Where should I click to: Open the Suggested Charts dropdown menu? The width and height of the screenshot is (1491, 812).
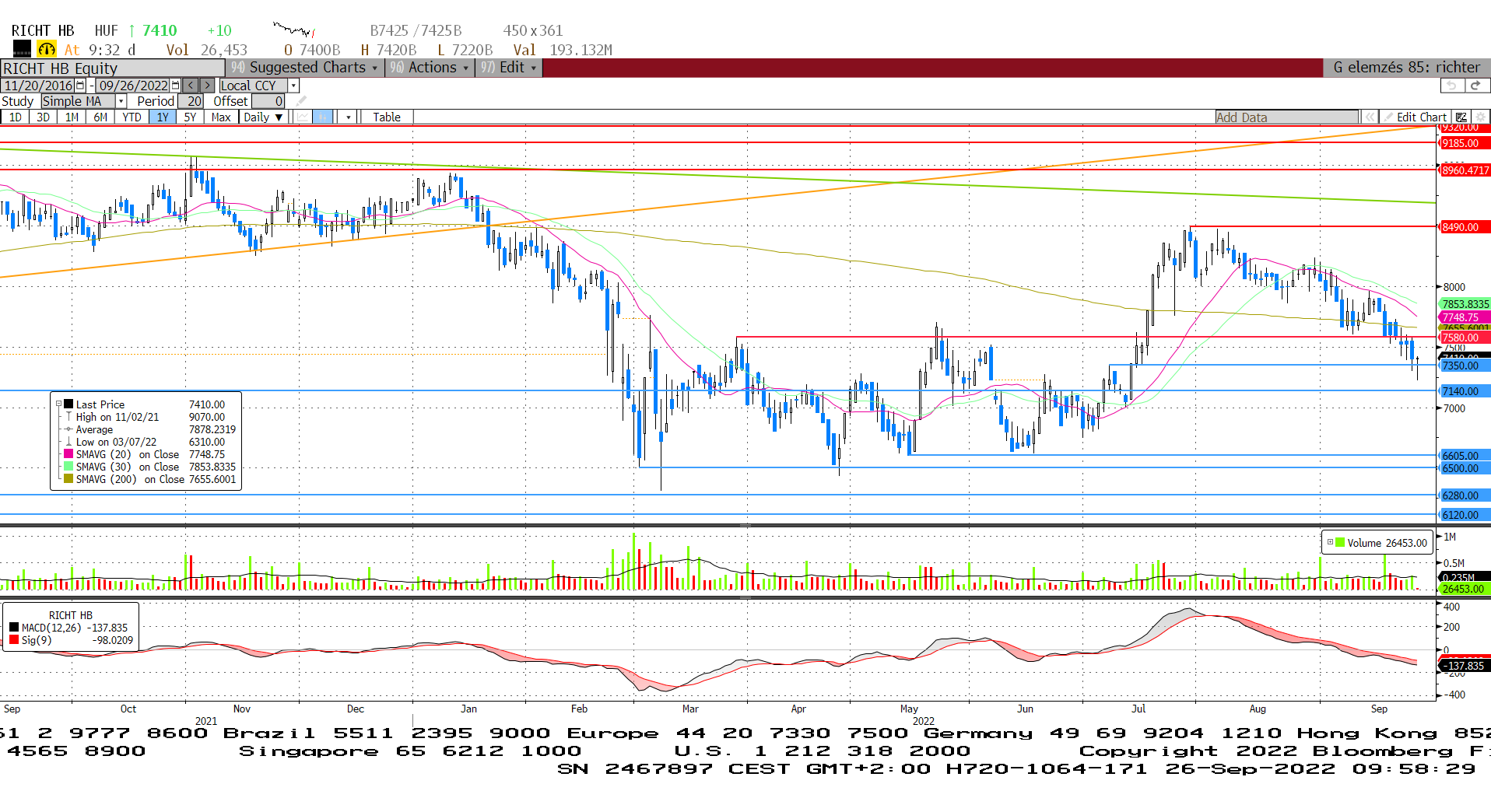(304, 68)
